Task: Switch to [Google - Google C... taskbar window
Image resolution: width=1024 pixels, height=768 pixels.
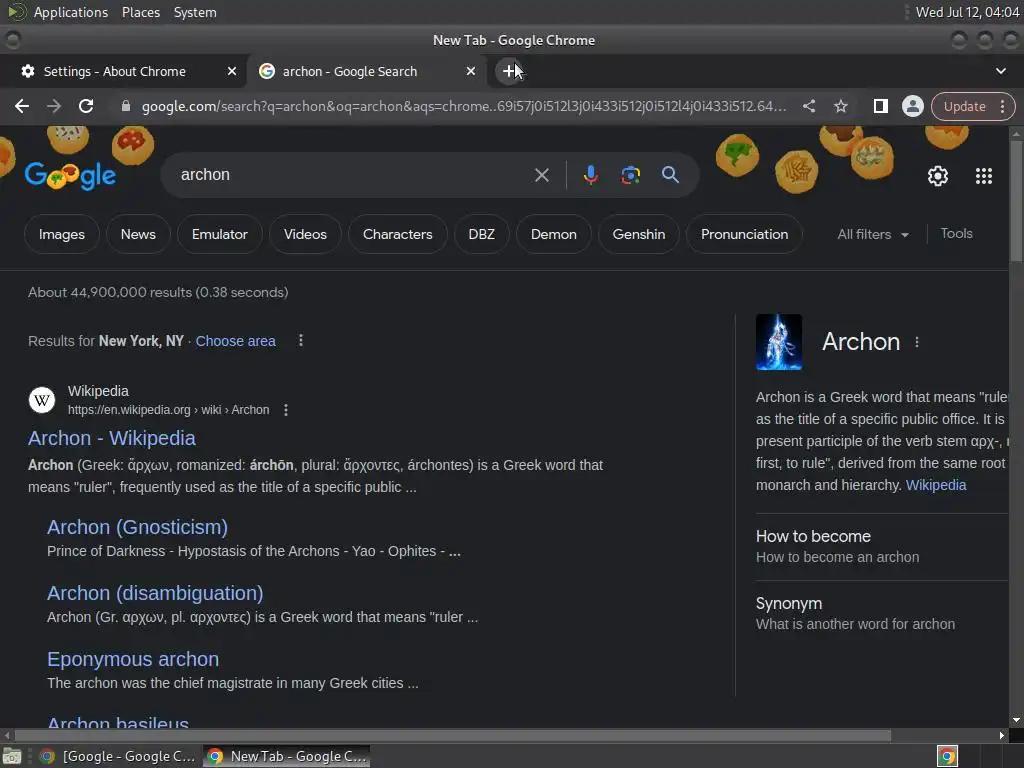Action: pyautogui.click(x=118, y=756)
